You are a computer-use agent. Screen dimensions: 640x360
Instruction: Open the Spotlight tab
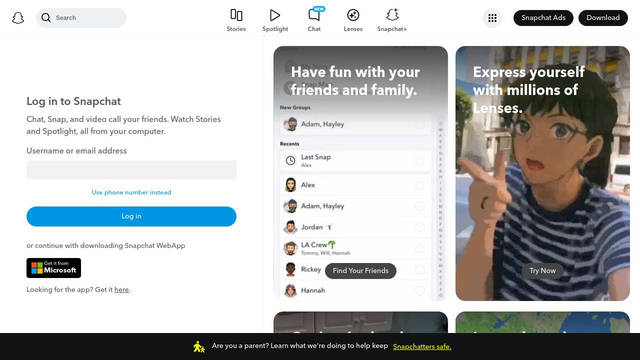point(275,20)
